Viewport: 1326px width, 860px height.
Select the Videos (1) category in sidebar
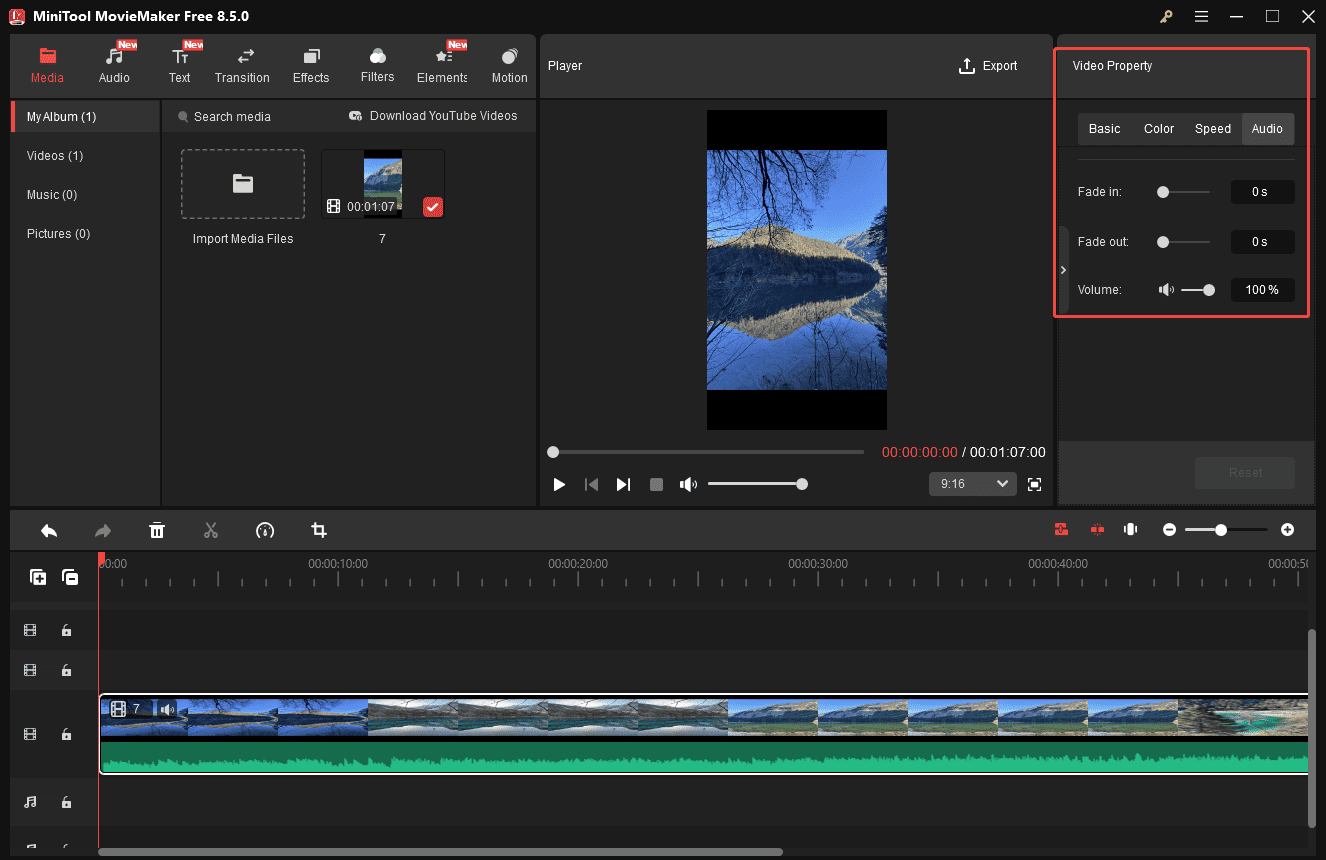[x=54, y=155]
